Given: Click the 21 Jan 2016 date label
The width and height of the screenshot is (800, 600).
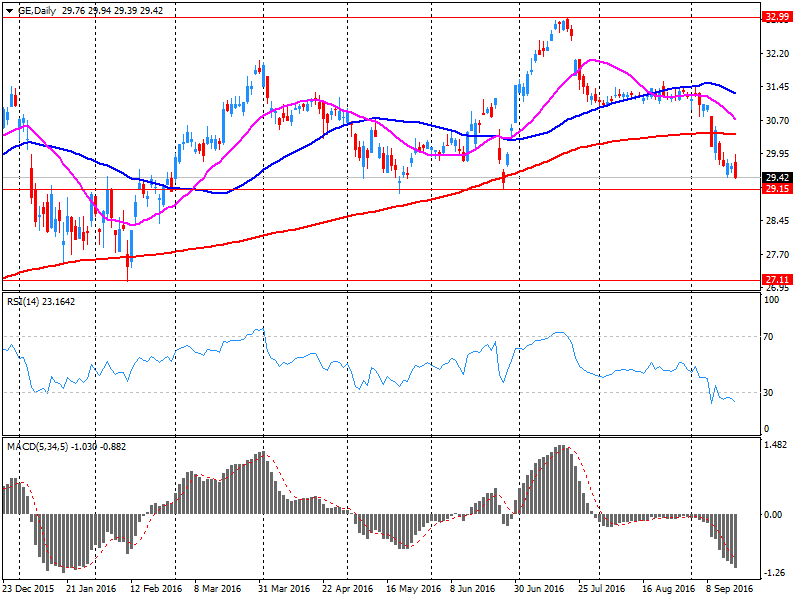Looking at the screenshot, I should (x=91, y=588).
